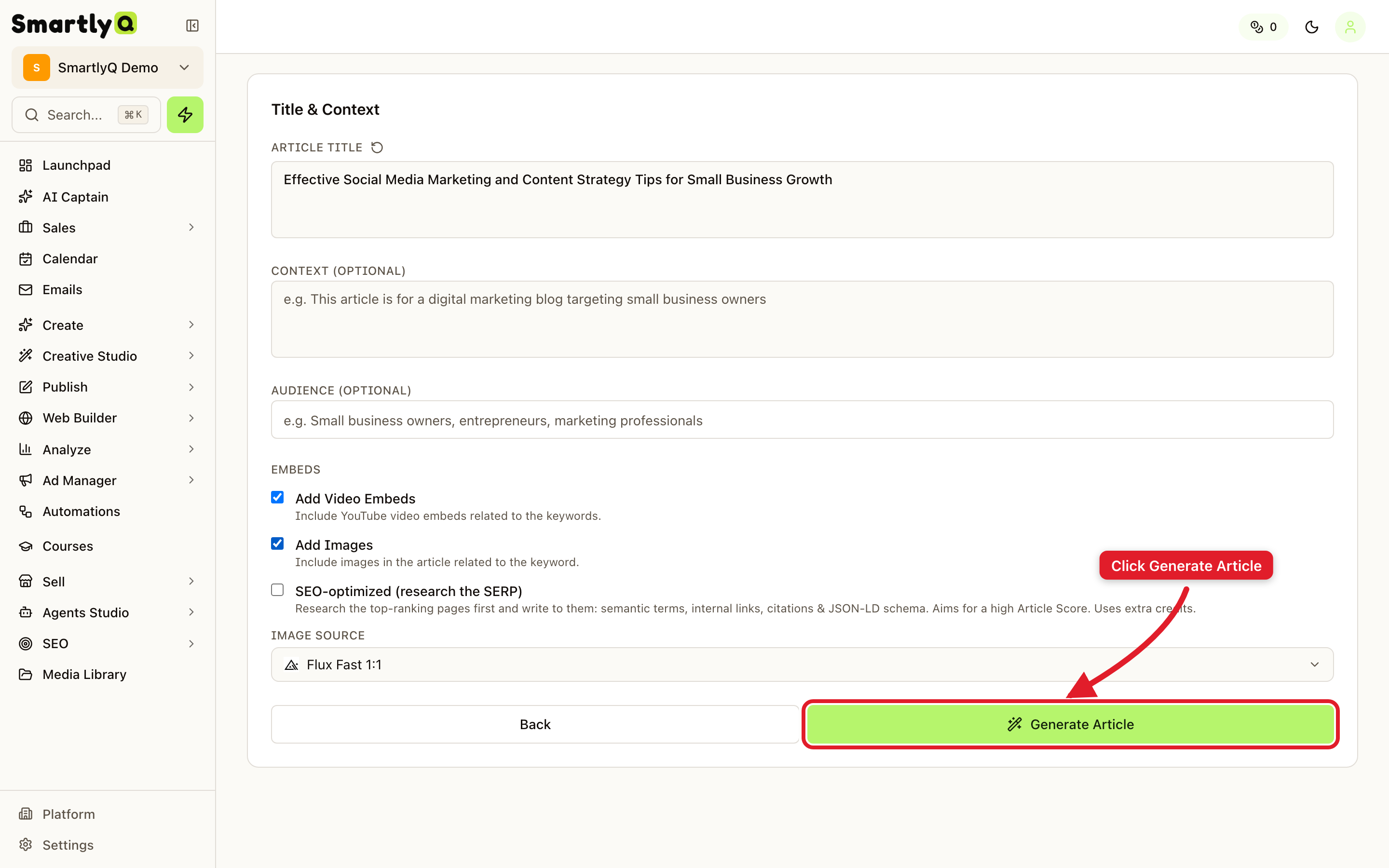Screen dimensions: 1389x868
Task: Click the Emails envelope icon
Action: point(25,290)
